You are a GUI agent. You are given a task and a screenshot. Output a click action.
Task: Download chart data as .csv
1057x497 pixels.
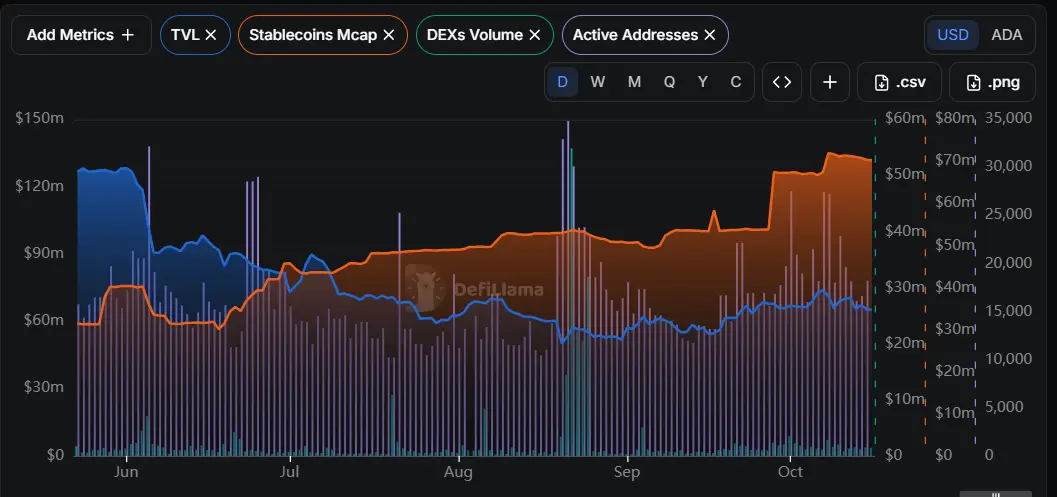tap(899, 82)
